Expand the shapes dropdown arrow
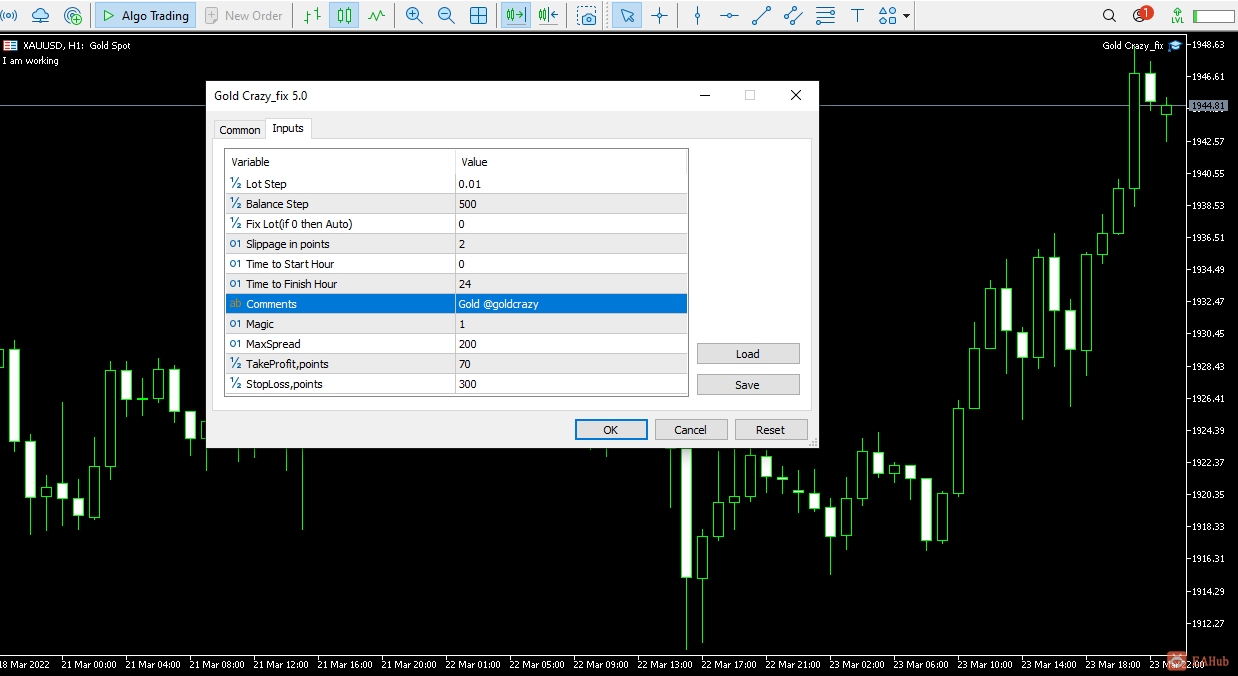This screenshot has height=676, width=1238. pos(906,16)
